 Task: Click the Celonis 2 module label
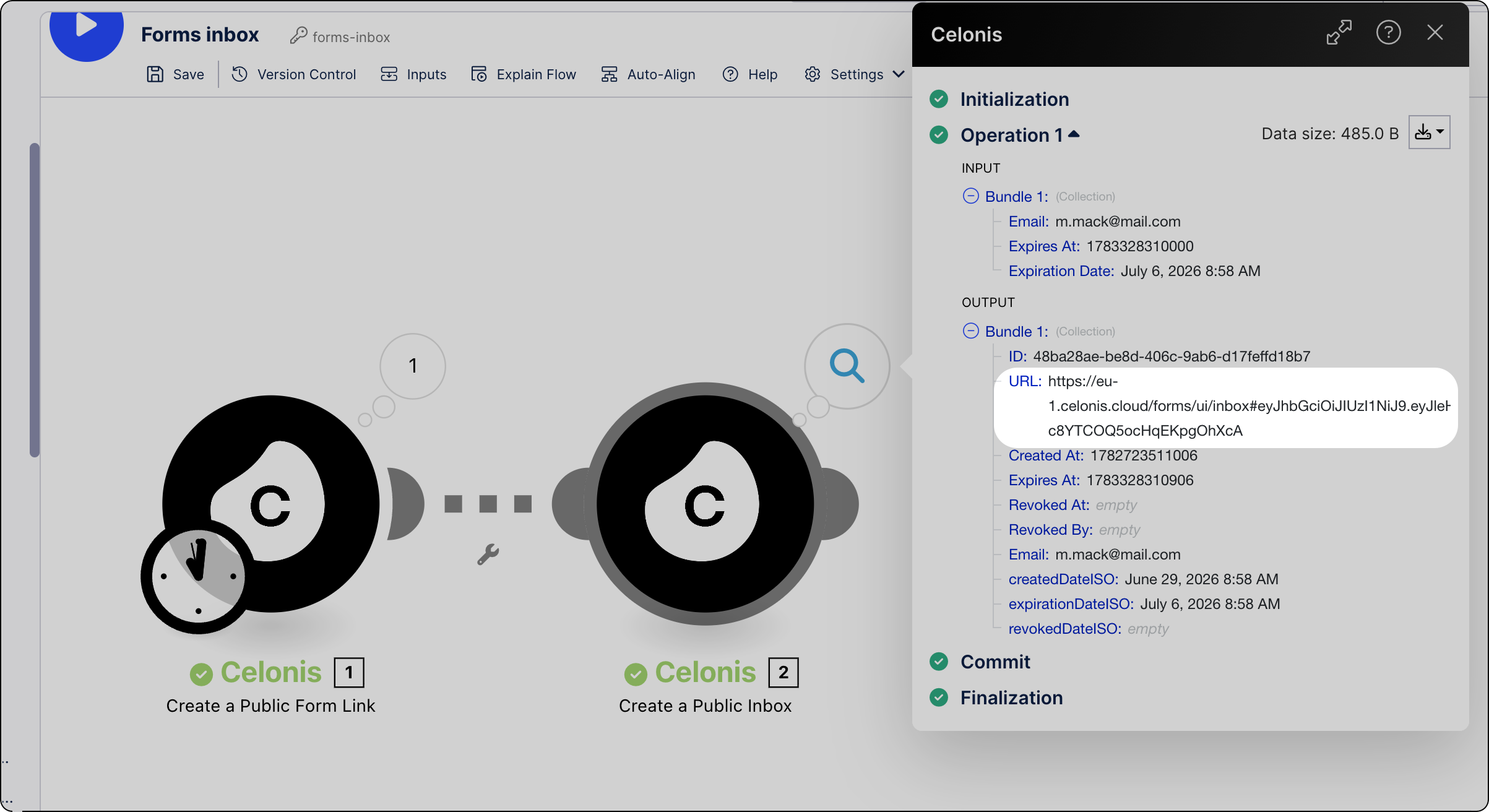[x=706, y=672]
